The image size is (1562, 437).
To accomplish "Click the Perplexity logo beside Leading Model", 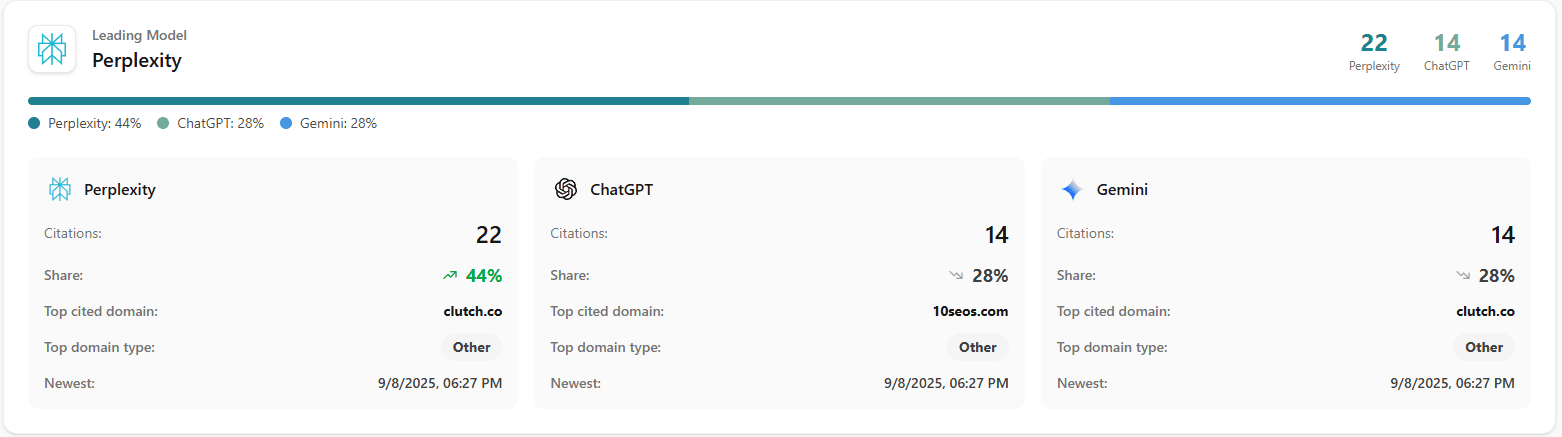I will [52, 49].
